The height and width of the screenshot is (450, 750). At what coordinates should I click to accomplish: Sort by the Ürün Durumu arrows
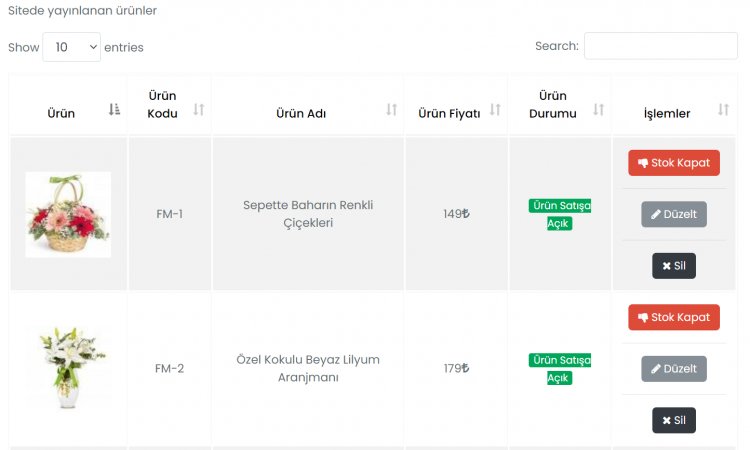click(x=598, y=110)
